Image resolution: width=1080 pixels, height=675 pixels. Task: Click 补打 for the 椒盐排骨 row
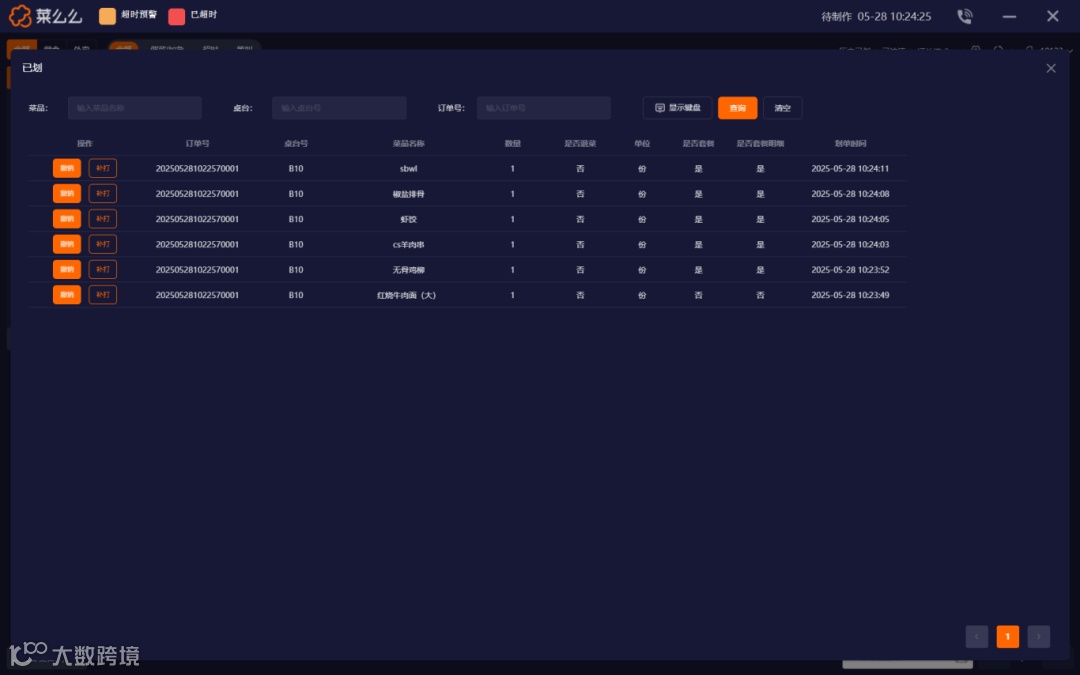pyautogui.click(x=103, y=194)
